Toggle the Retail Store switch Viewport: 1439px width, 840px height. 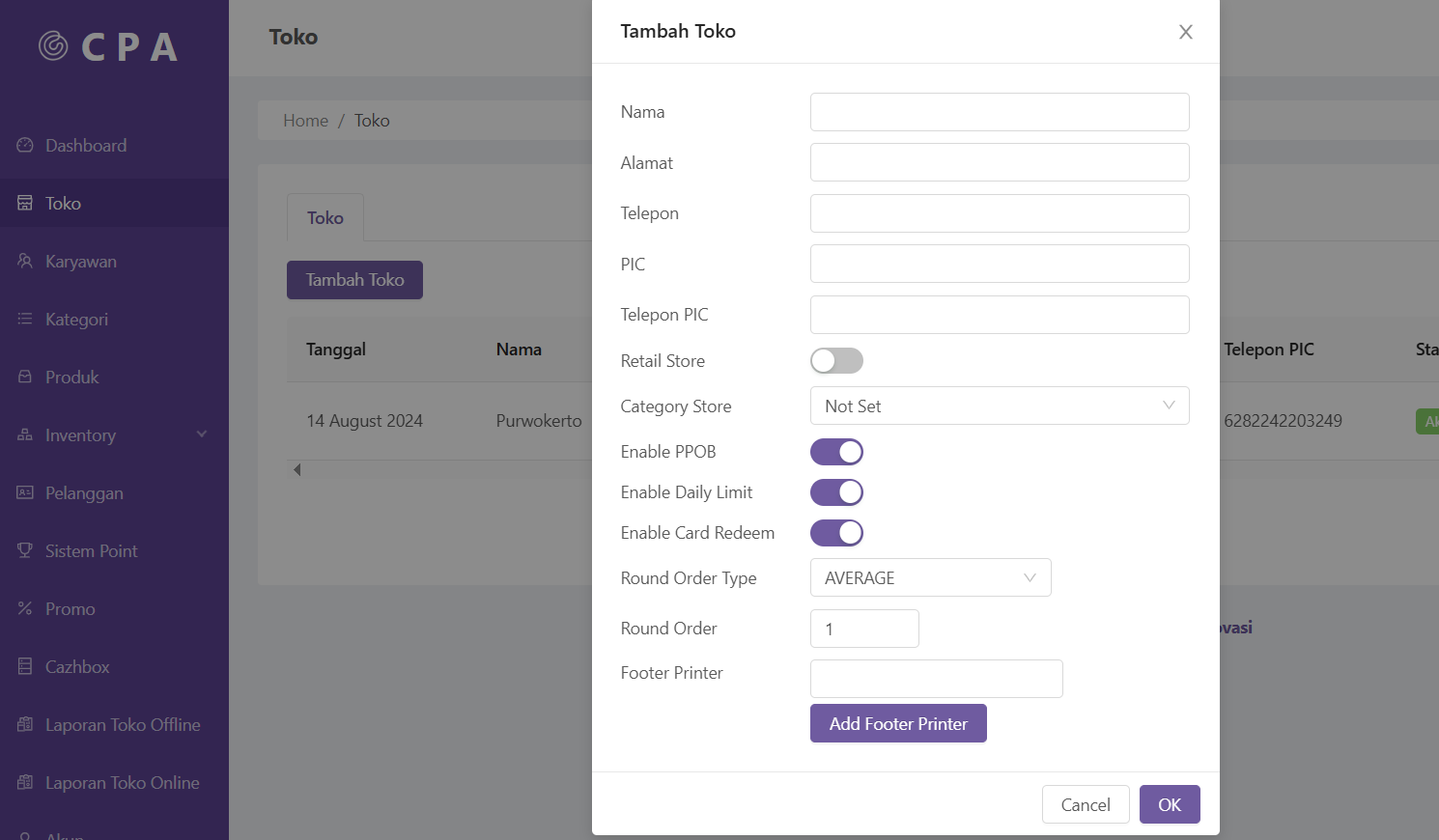pos(836,361)
